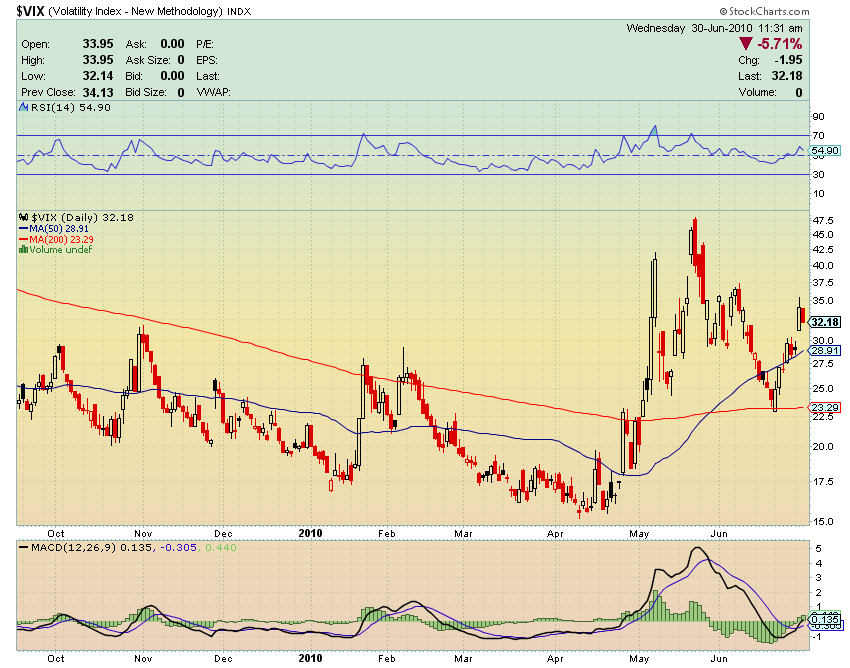Click the StockCharts.com copyright label

[764, 11]
